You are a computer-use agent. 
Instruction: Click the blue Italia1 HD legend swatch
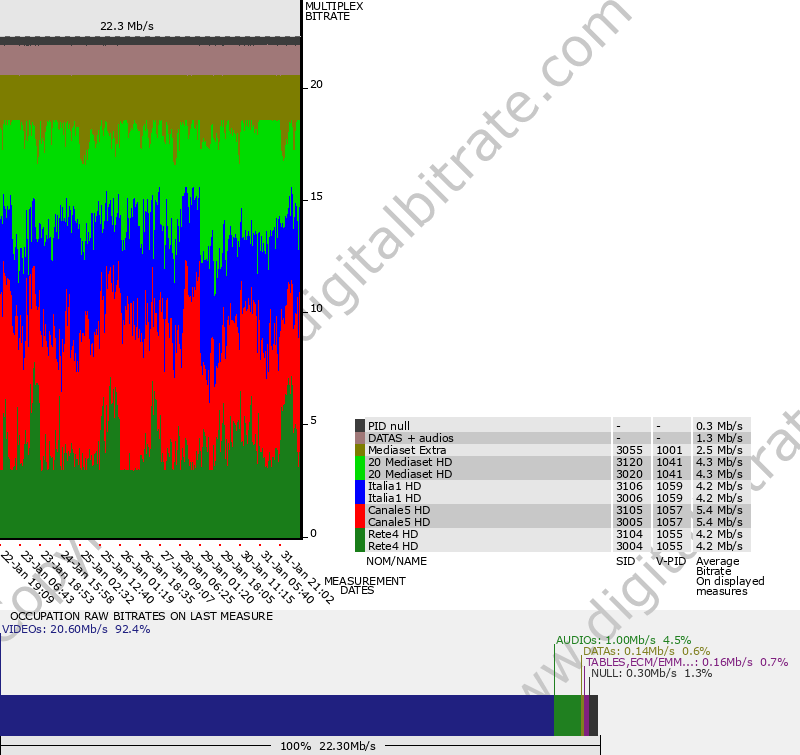pos(360,492)
